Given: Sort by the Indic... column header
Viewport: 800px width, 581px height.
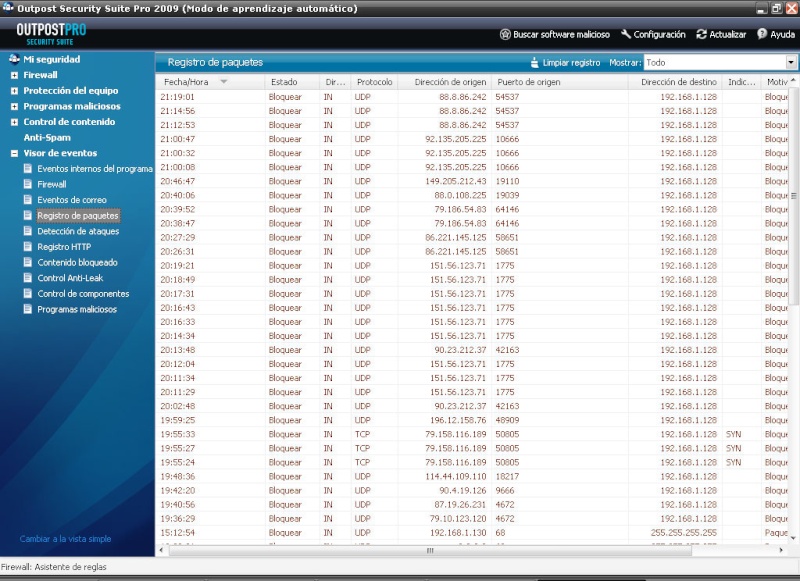Looking at the screenshot, I should pos(741,82).
